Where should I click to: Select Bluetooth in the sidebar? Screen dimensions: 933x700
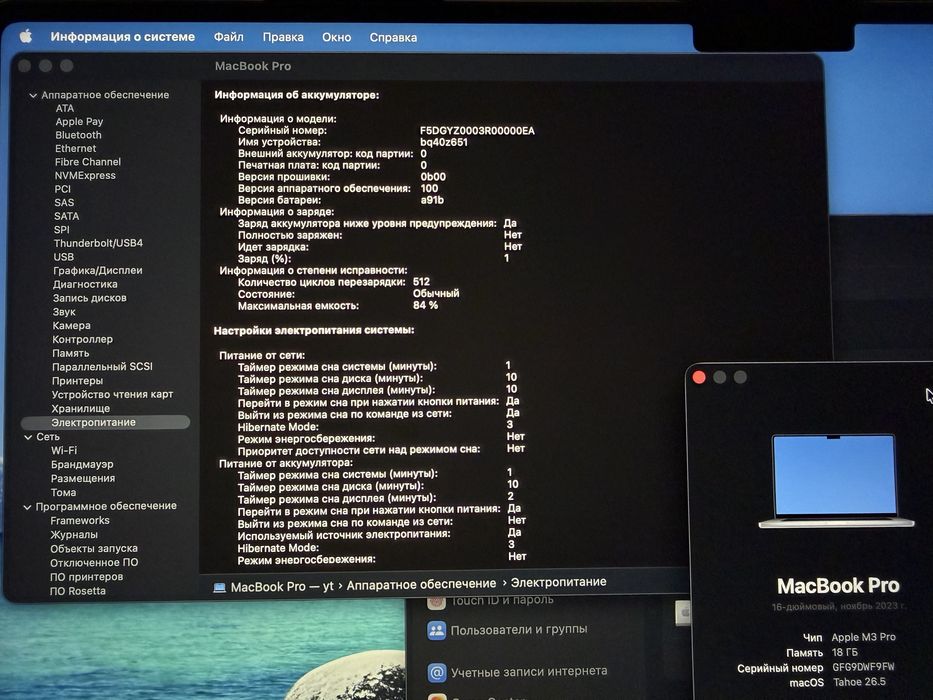(x=78, y=135)
